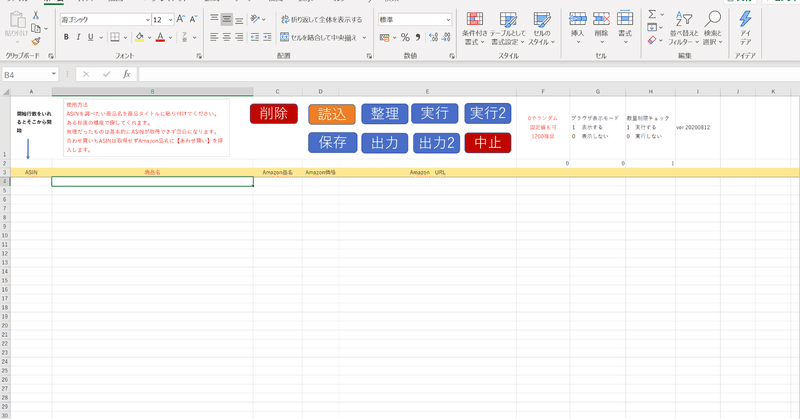This screenshot has width=800, height=419.
Task: Apply the red font color A
Action: coord(160,37)
